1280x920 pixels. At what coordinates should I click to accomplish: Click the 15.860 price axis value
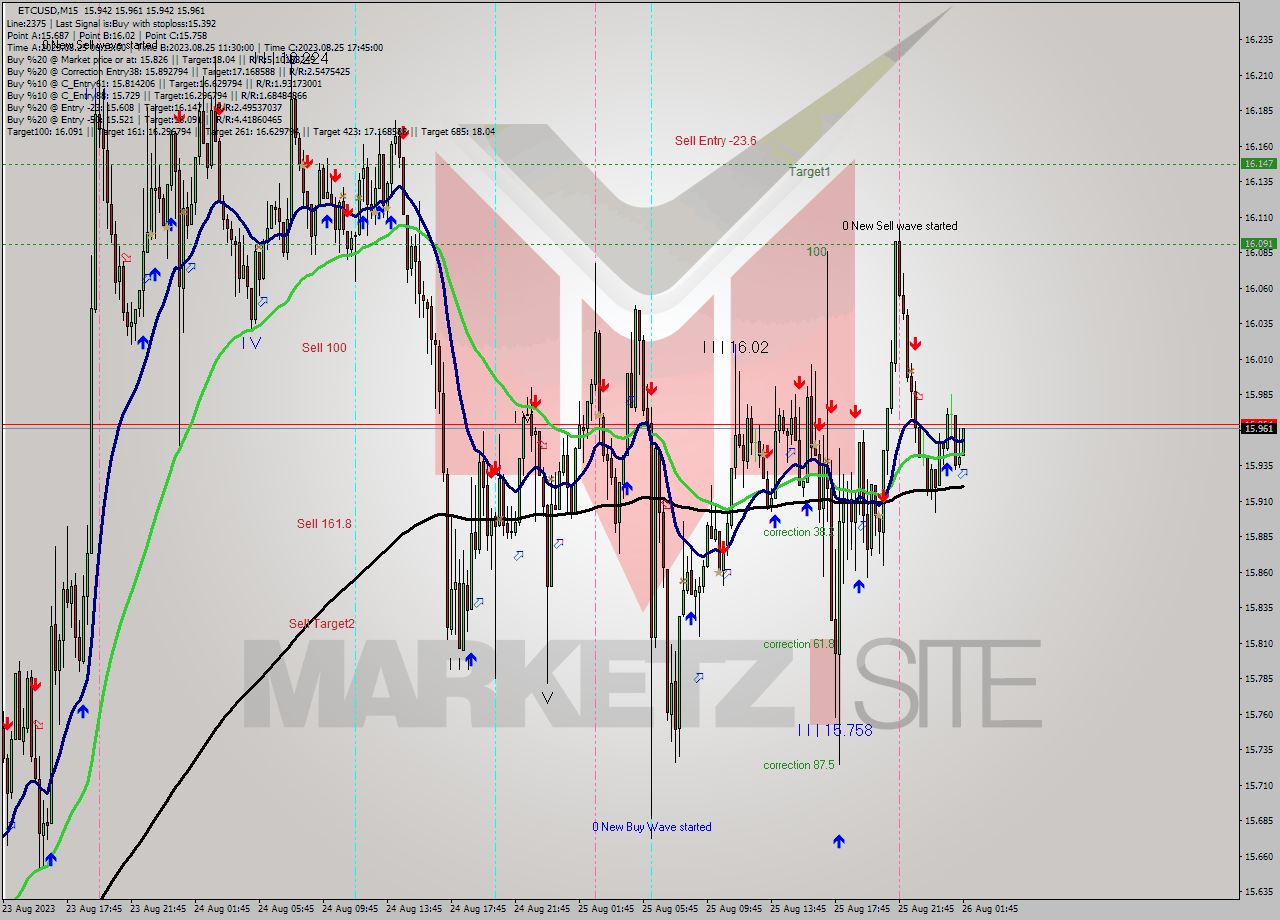pos(1258,572)
